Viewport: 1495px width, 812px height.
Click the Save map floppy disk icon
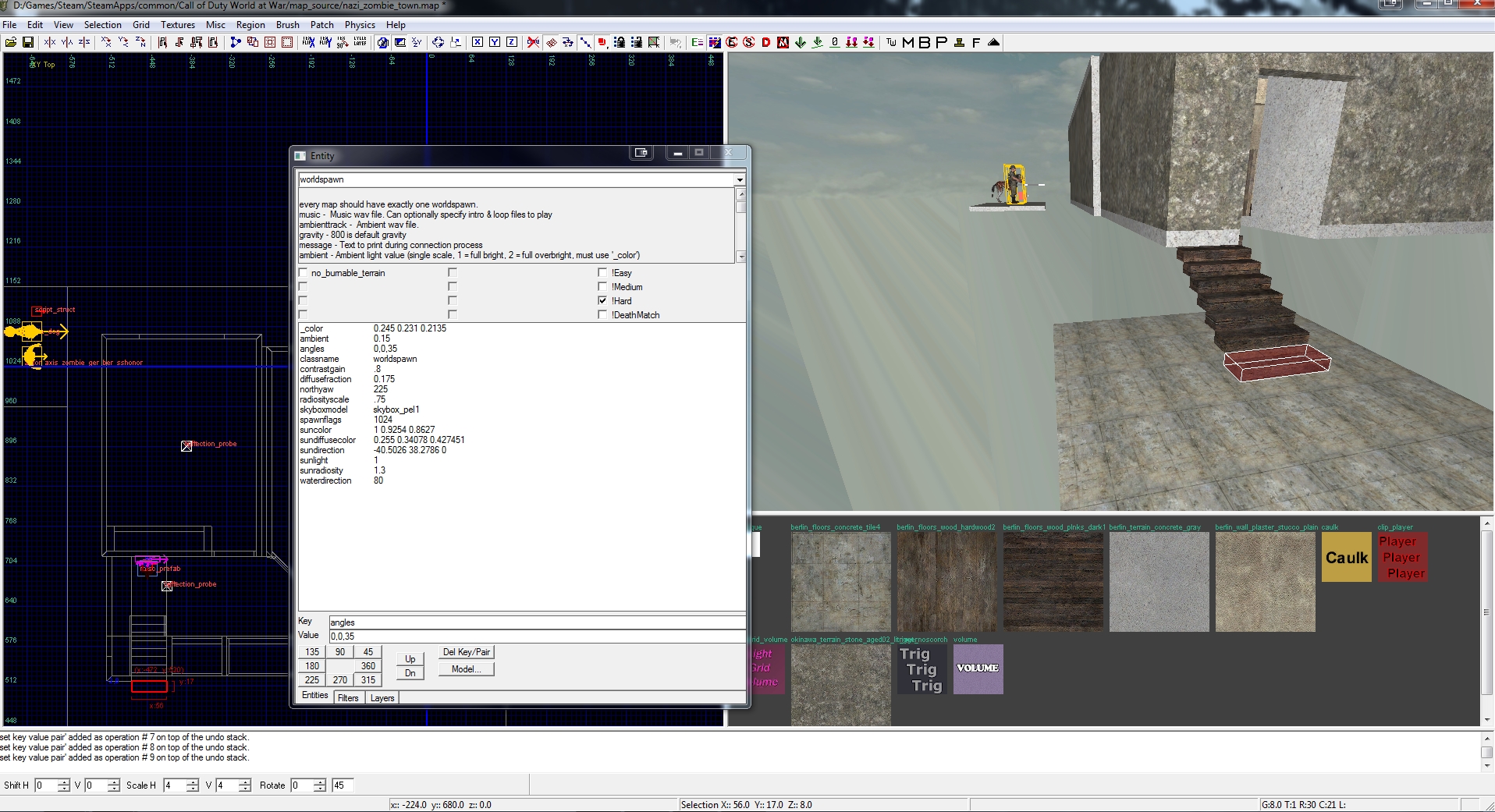point(28,42)
